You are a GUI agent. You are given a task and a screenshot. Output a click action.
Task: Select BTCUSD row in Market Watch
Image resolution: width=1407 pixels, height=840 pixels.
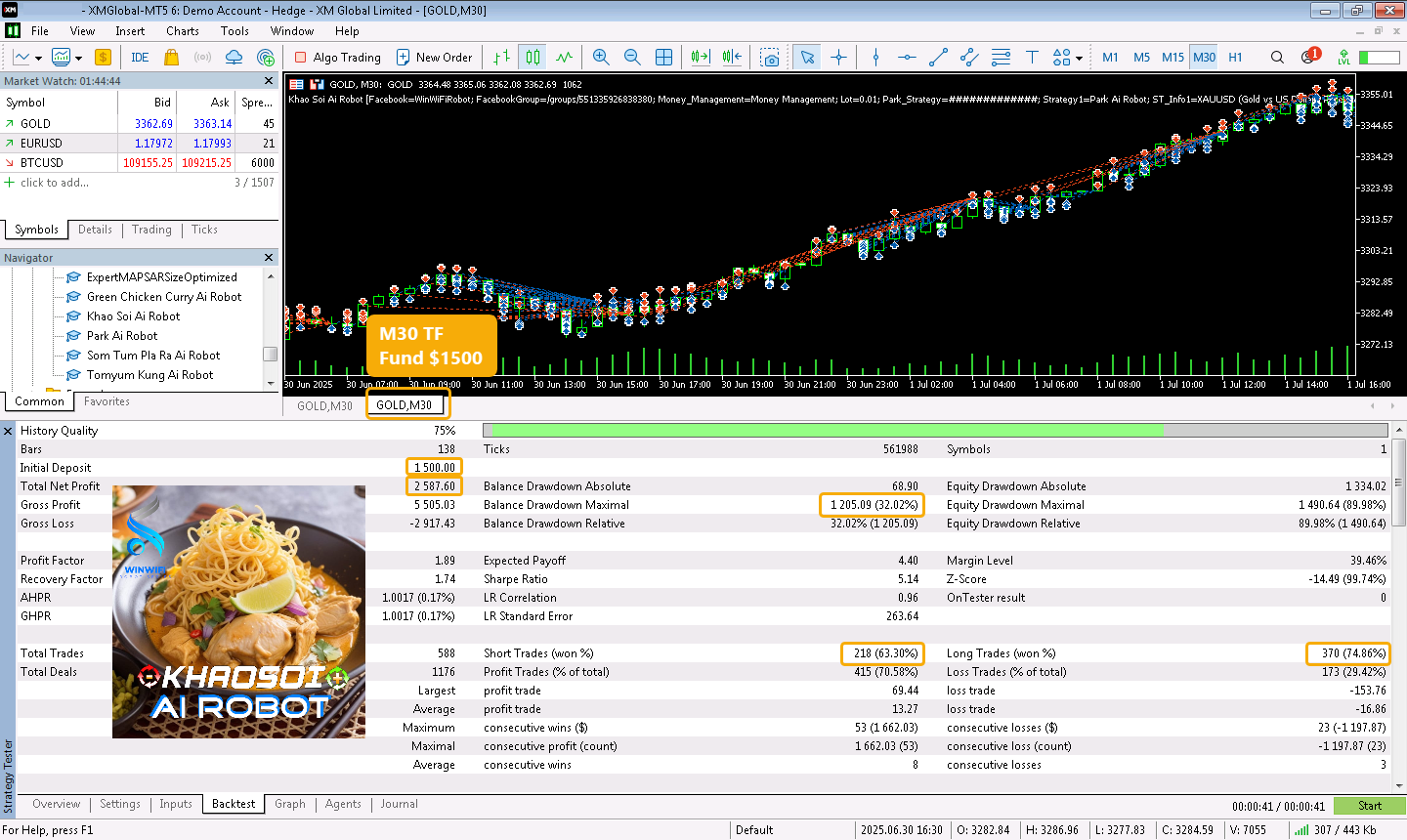[x=140, y=163]
